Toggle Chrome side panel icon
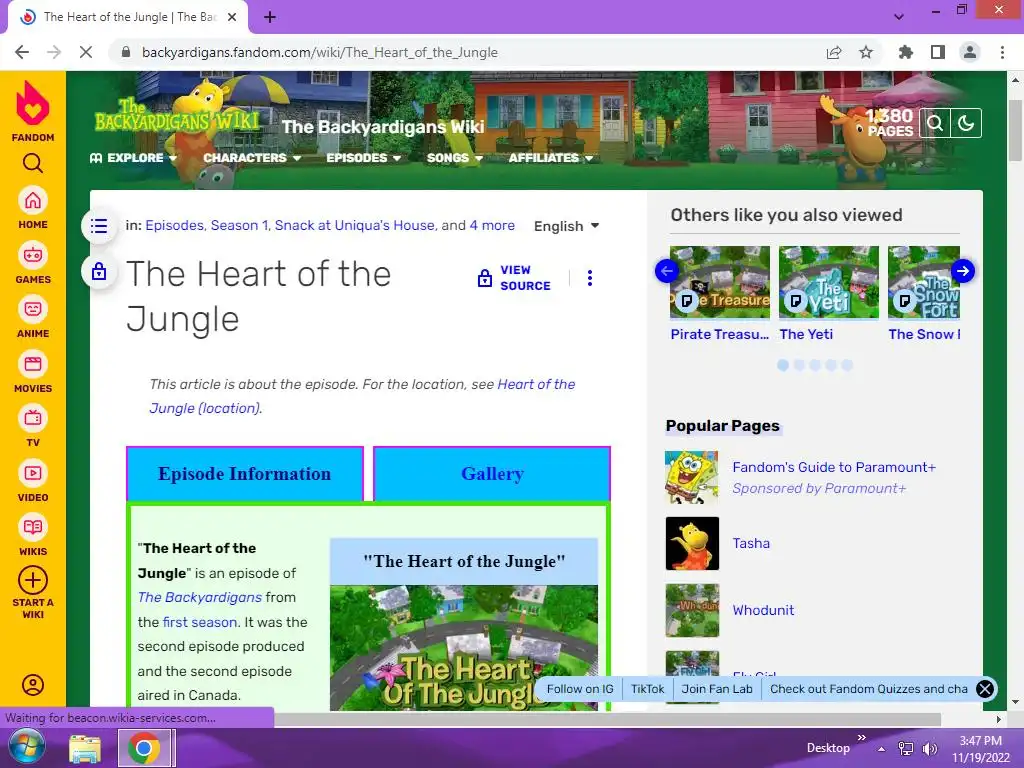Image resolution: width=1024 pixels, height=768 pixels. (938, 52)
